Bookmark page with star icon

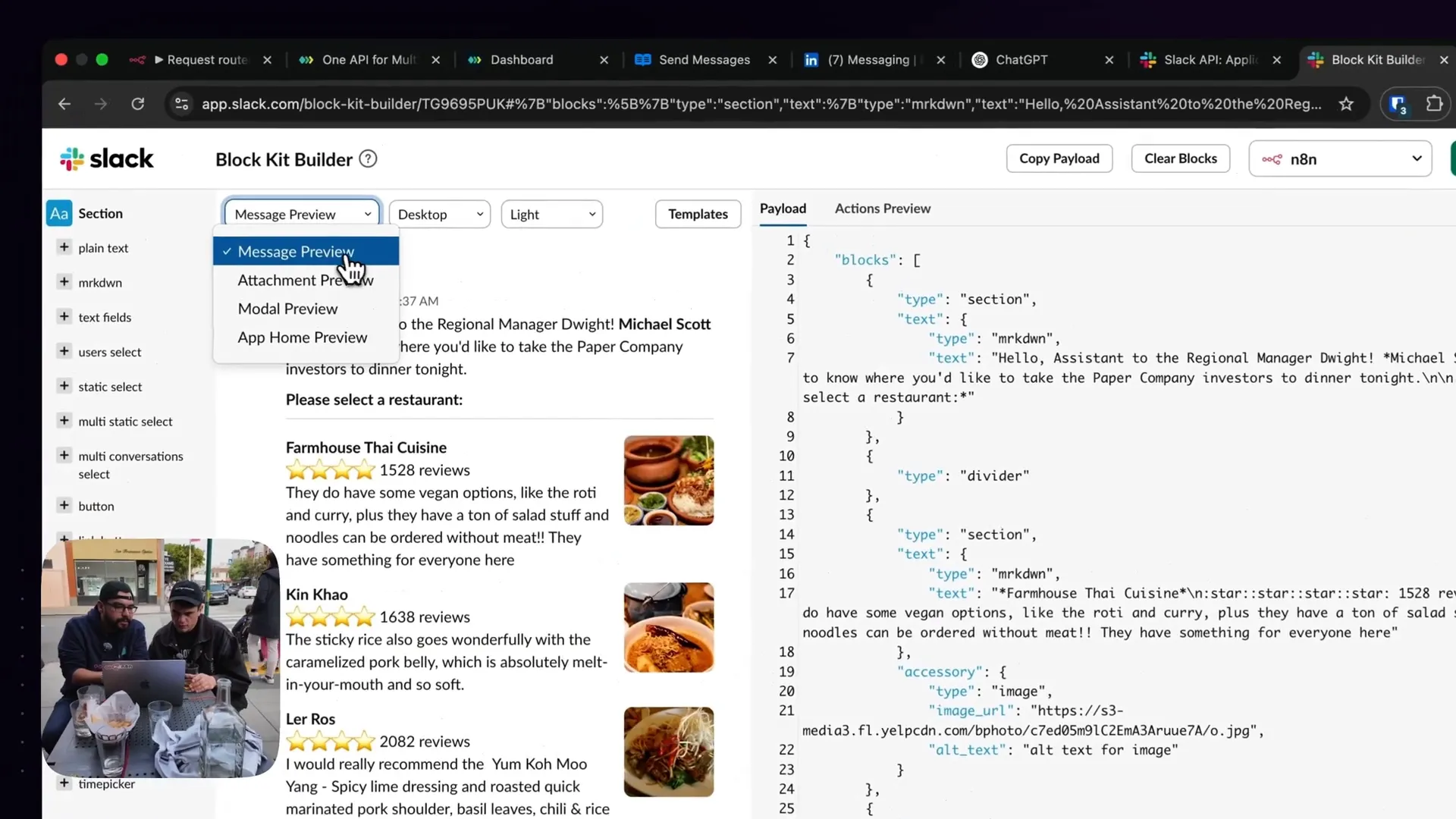[1346, 104]
